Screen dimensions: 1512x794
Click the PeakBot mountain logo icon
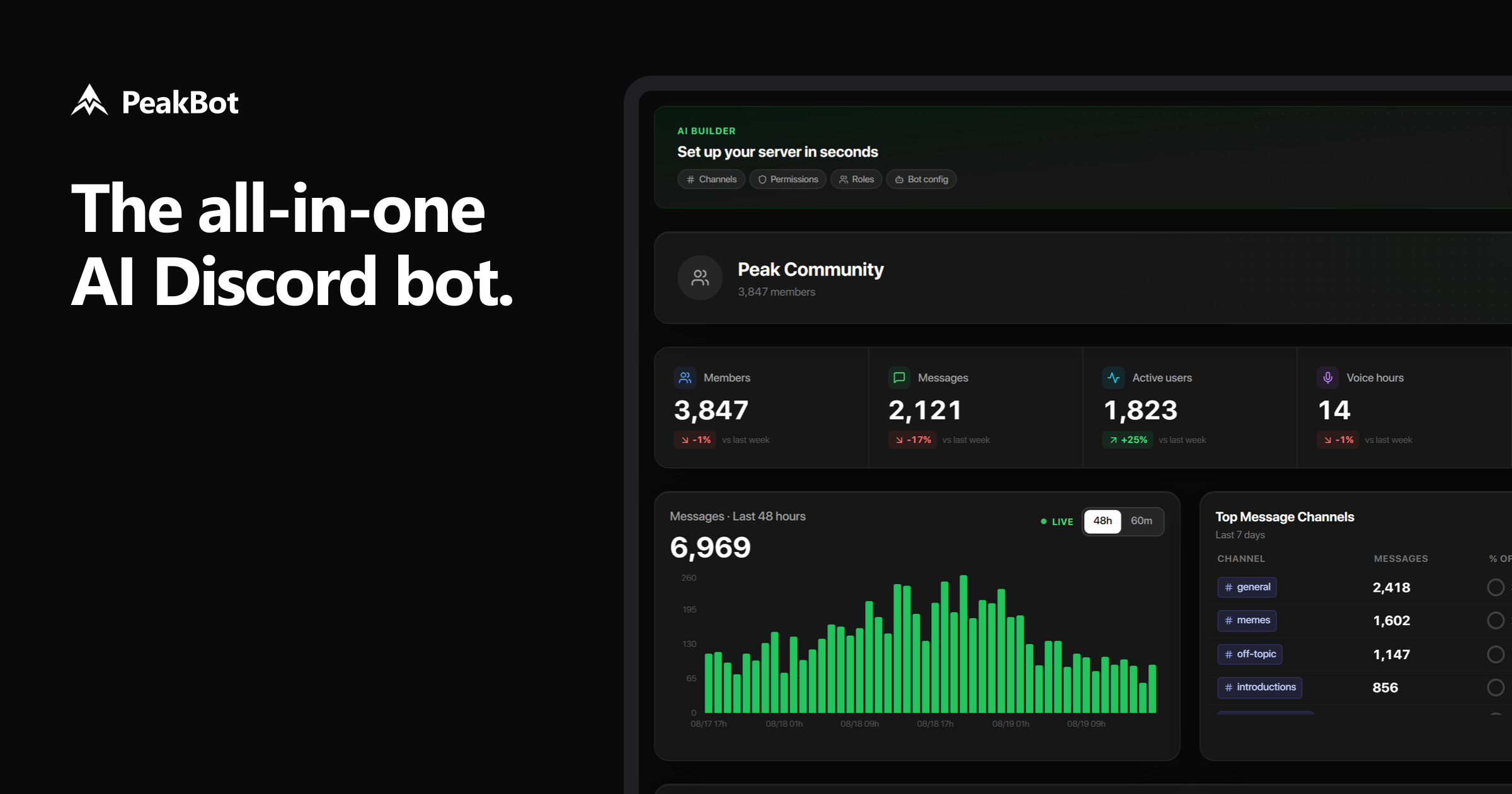tap(89, 100)
